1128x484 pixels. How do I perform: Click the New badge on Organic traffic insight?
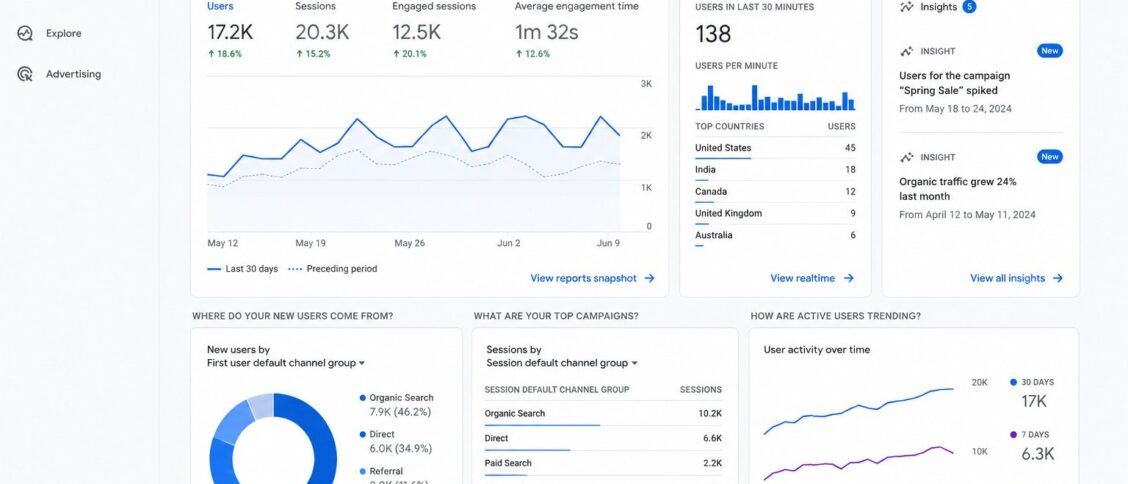(1050, 157)
